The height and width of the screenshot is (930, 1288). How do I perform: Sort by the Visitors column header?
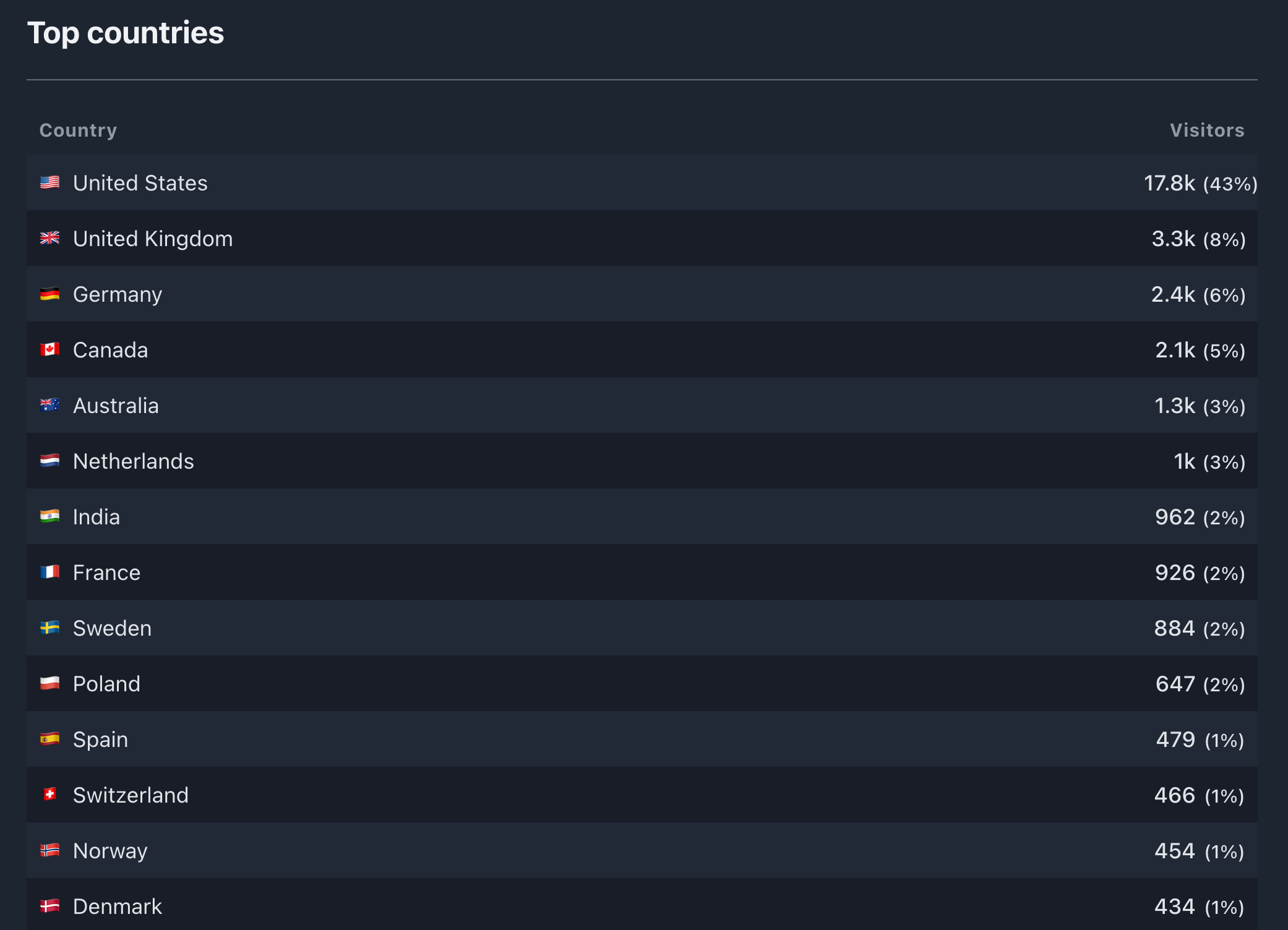[1207, 130]
